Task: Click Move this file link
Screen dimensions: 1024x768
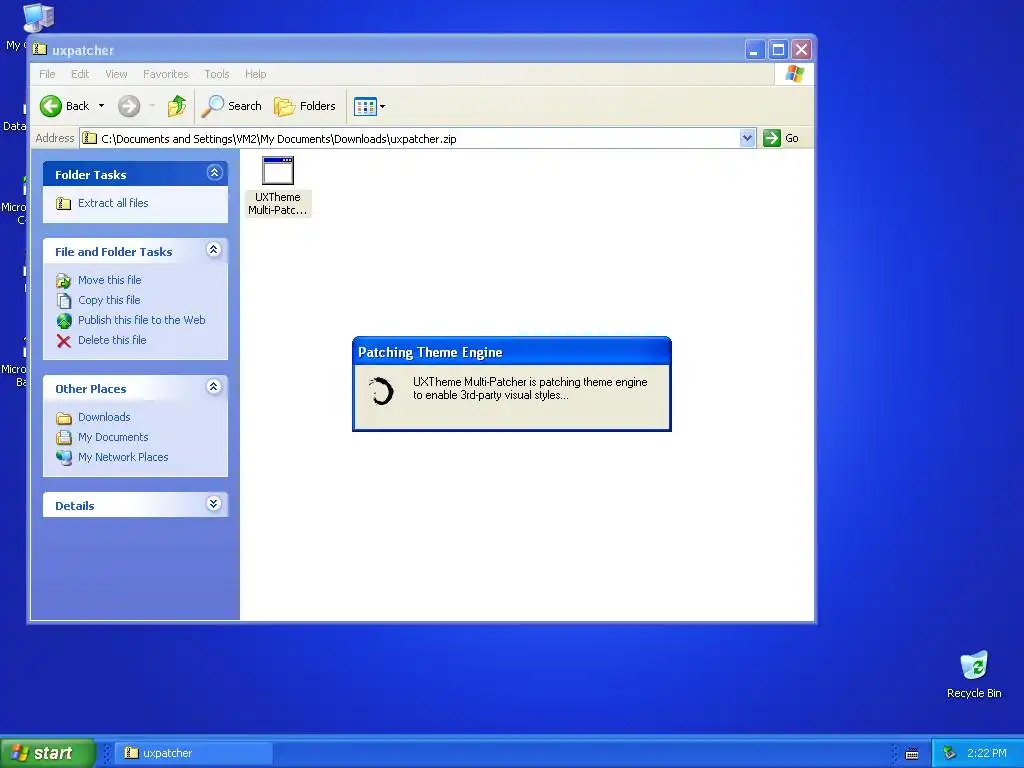Action: 110,280
